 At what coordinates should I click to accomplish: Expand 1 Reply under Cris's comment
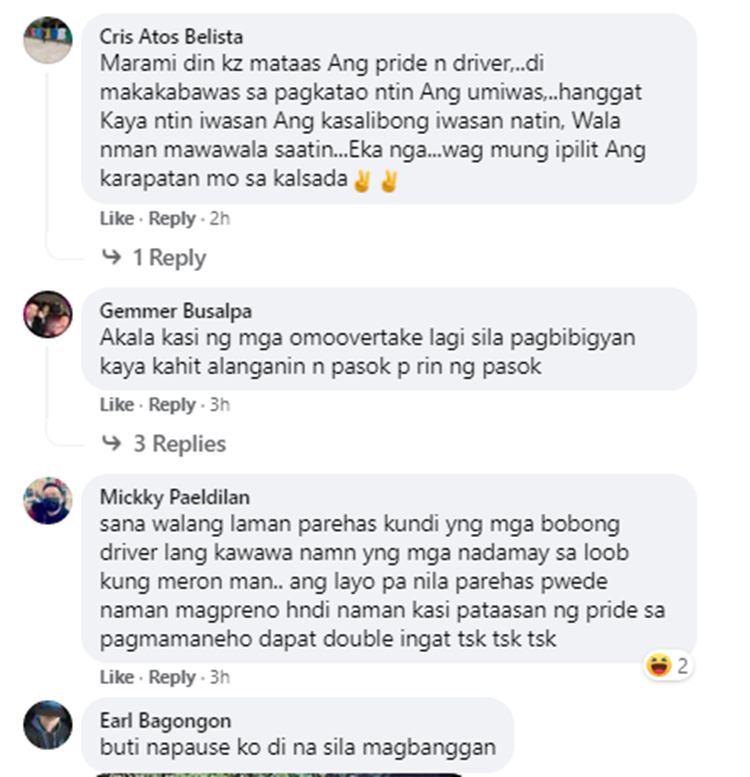click(169, 258)
